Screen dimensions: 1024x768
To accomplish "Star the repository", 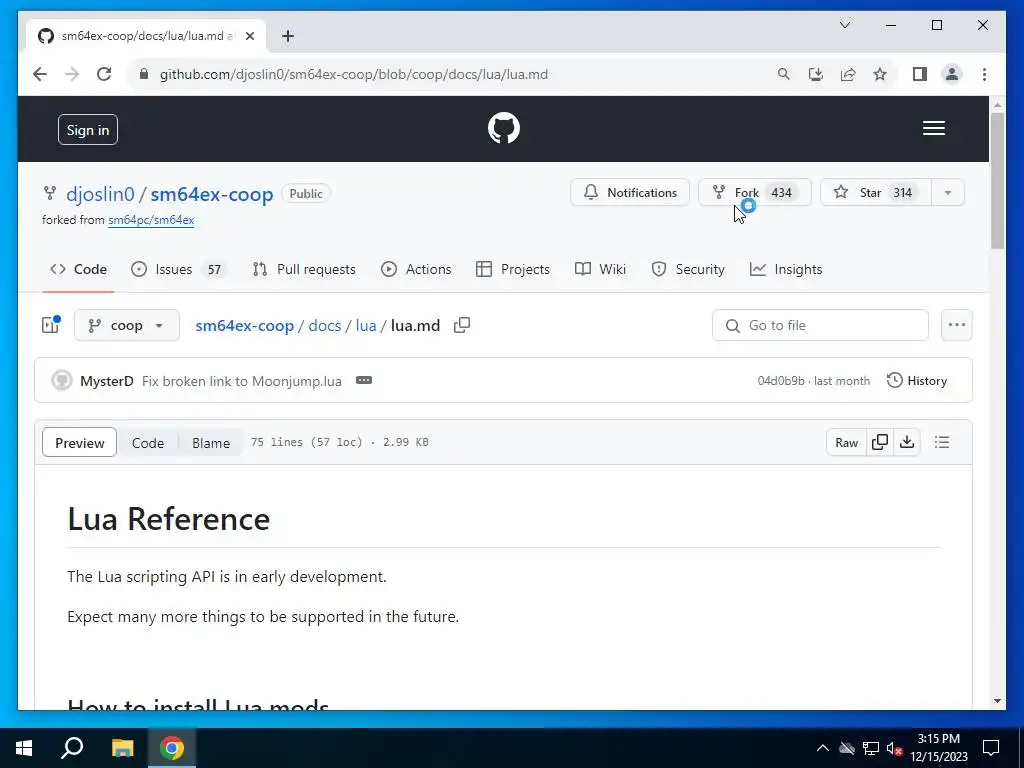I will pos(875,193).
